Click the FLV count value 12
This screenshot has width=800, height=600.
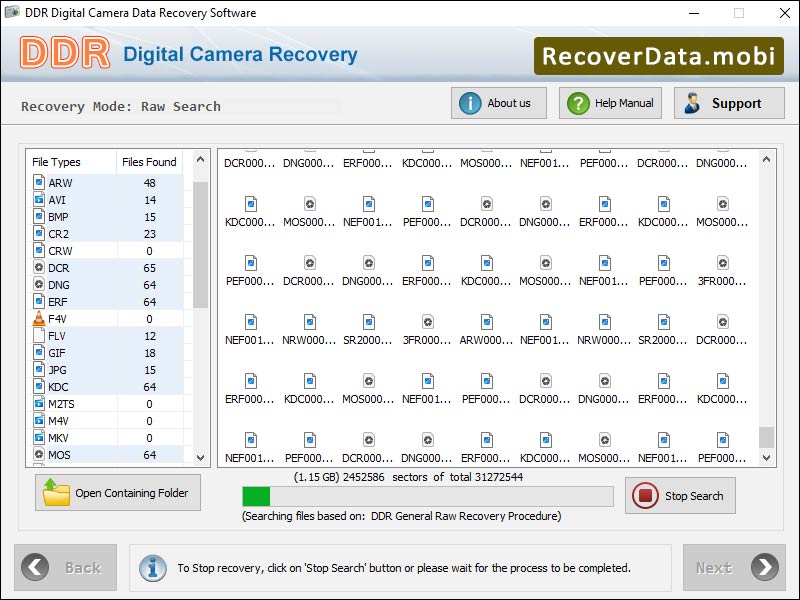(149, 336)
